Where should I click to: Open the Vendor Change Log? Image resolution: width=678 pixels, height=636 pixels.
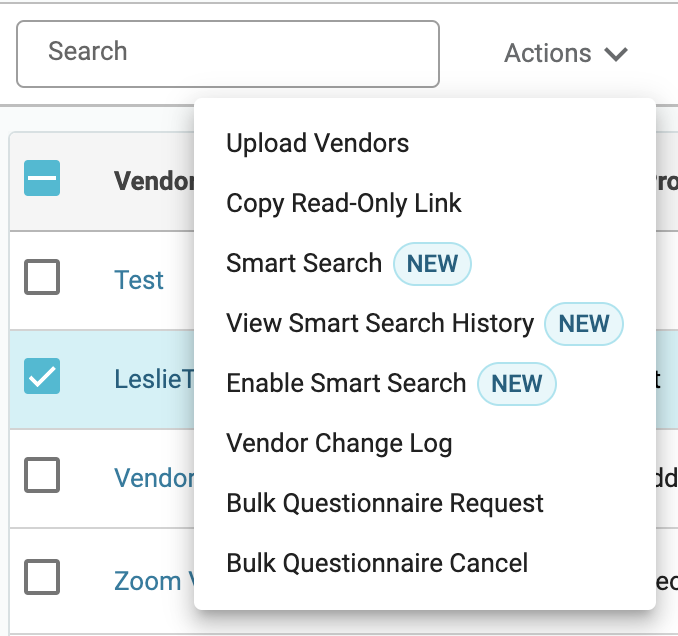339,444
